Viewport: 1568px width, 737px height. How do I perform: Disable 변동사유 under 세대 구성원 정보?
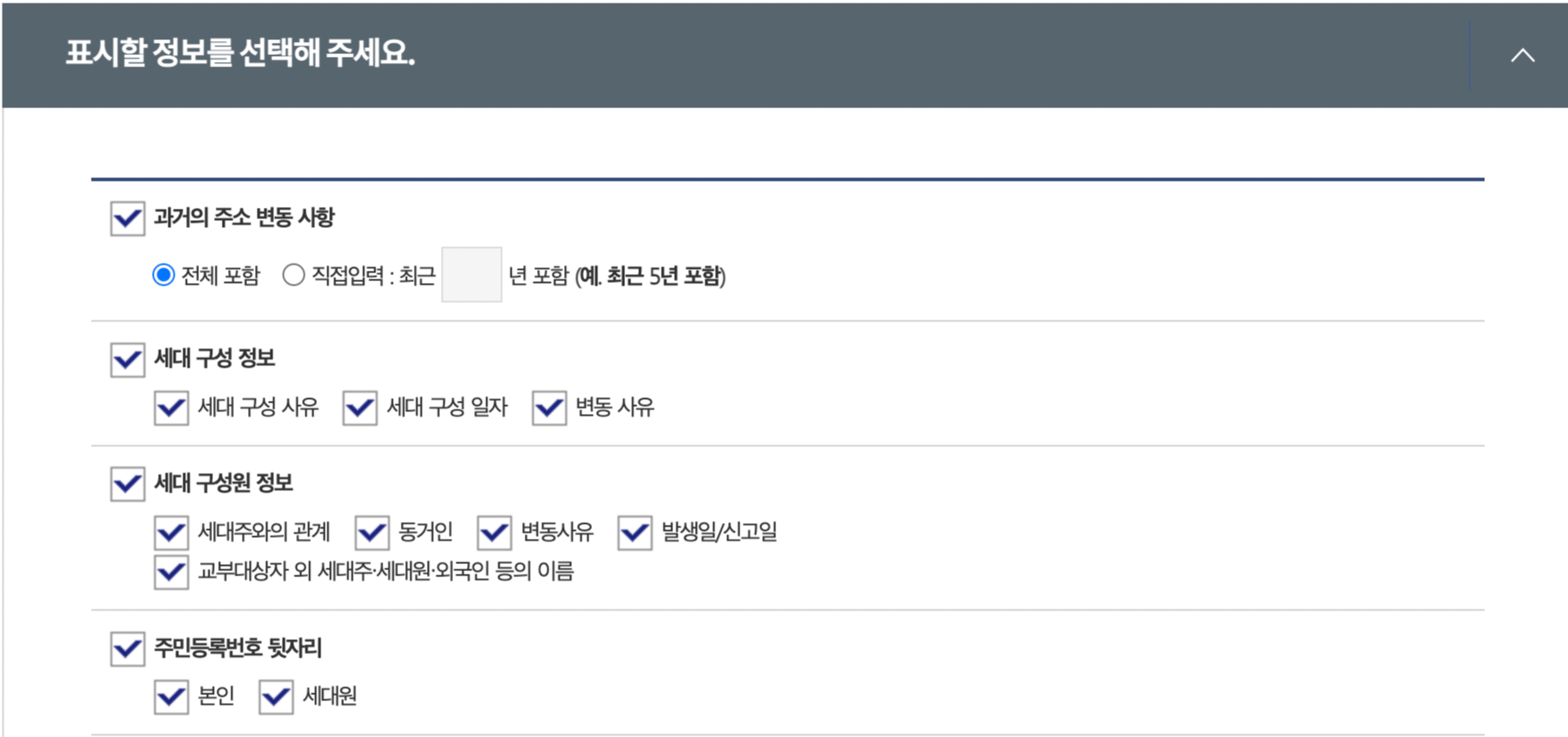coord(495,533)
